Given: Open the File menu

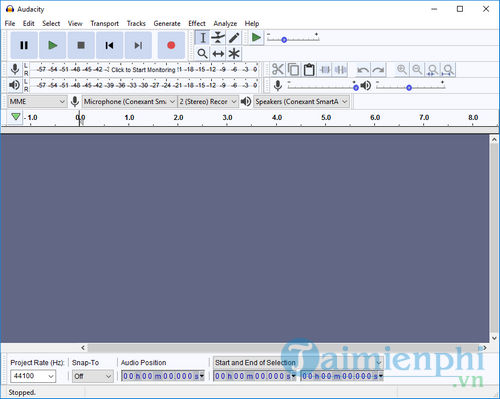Looking at the screenshot, I should [x=10, y=24].
